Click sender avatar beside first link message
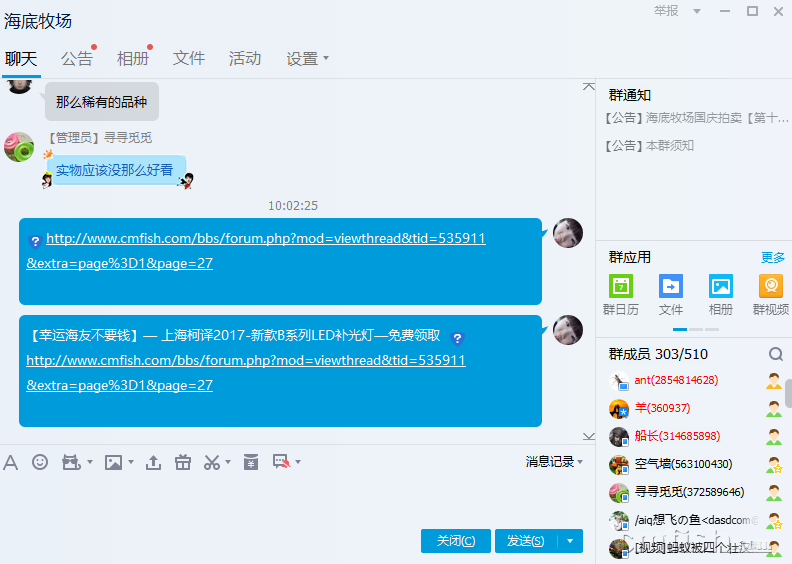Image resolution: width=792 pixels, height=564 pixels. [x=568, y=233]
